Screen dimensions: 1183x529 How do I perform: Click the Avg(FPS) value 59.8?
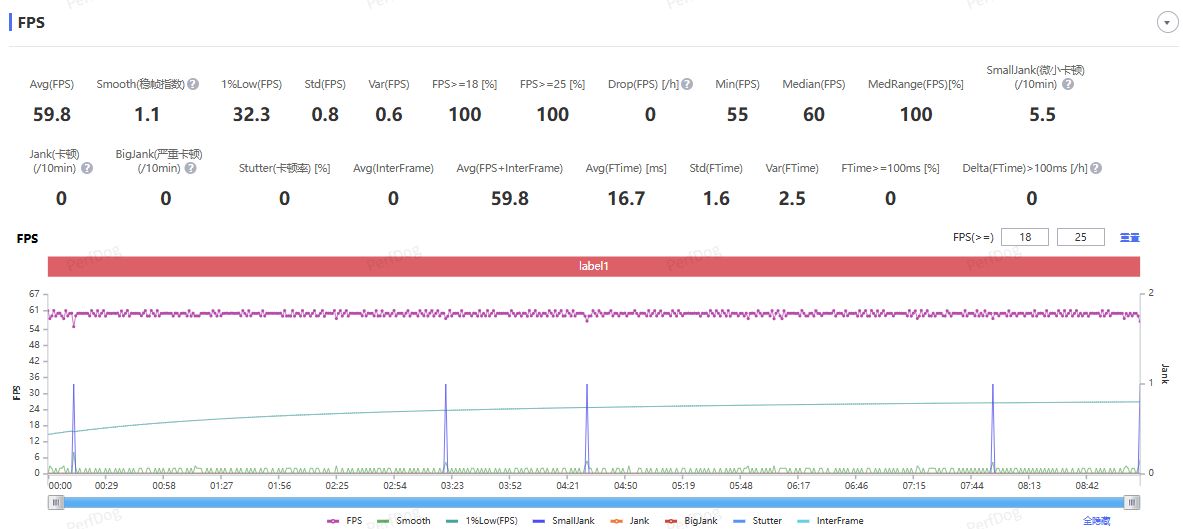pos(52,115)
